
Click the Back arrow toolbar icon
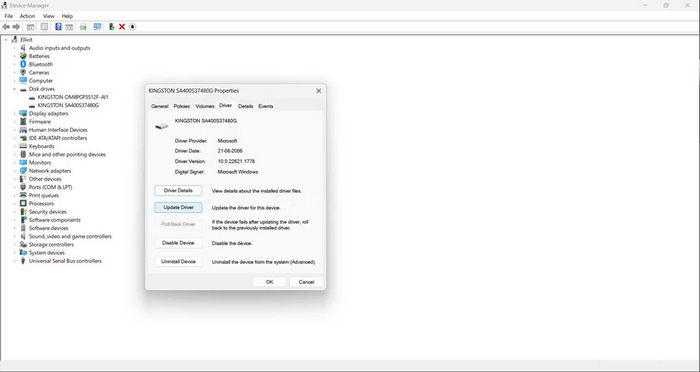pos(6,27)
